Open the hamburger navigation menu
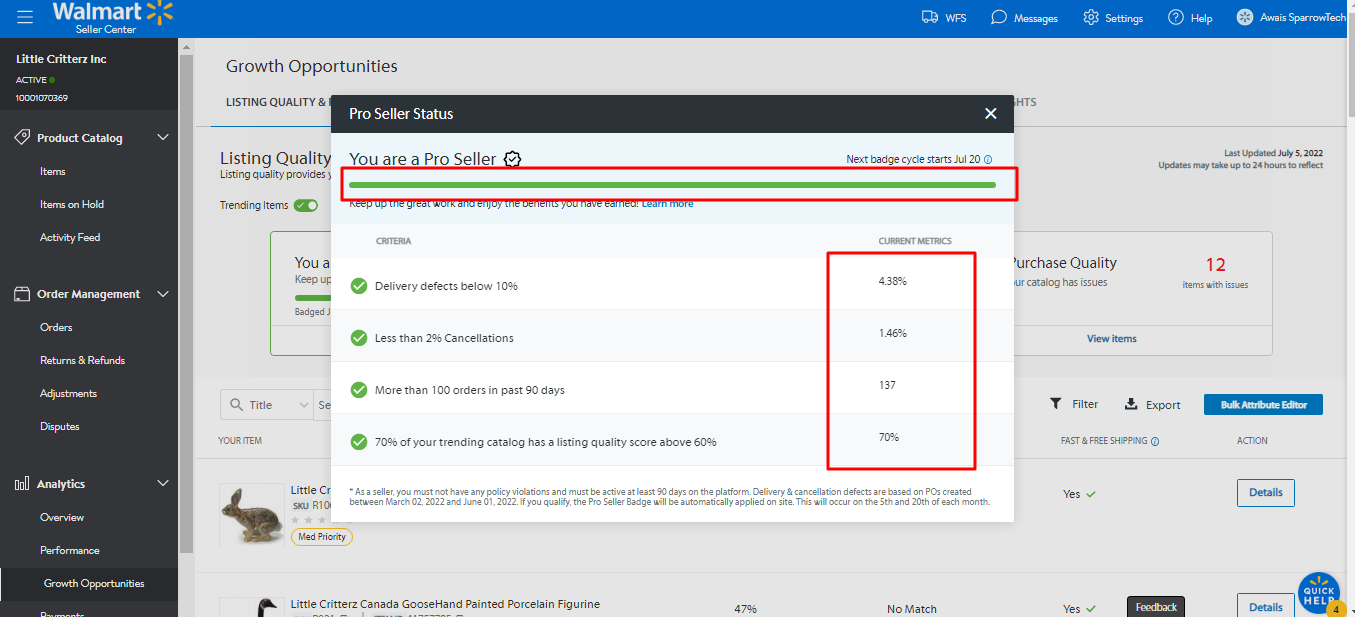 pyautogui.click(x=25, y=17)
